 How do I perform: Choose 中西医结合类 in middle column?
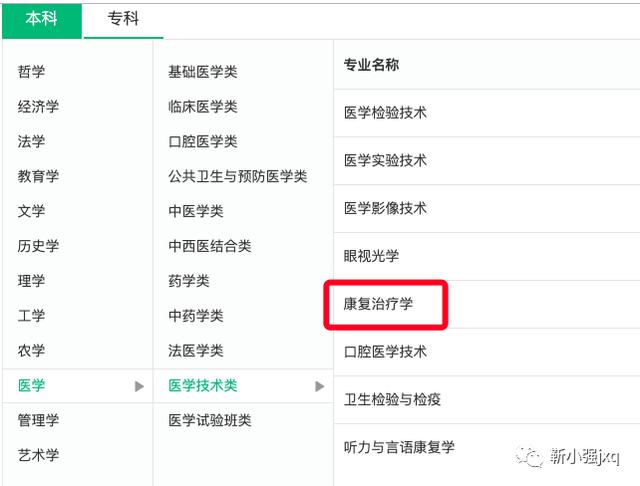pos(210,246)
